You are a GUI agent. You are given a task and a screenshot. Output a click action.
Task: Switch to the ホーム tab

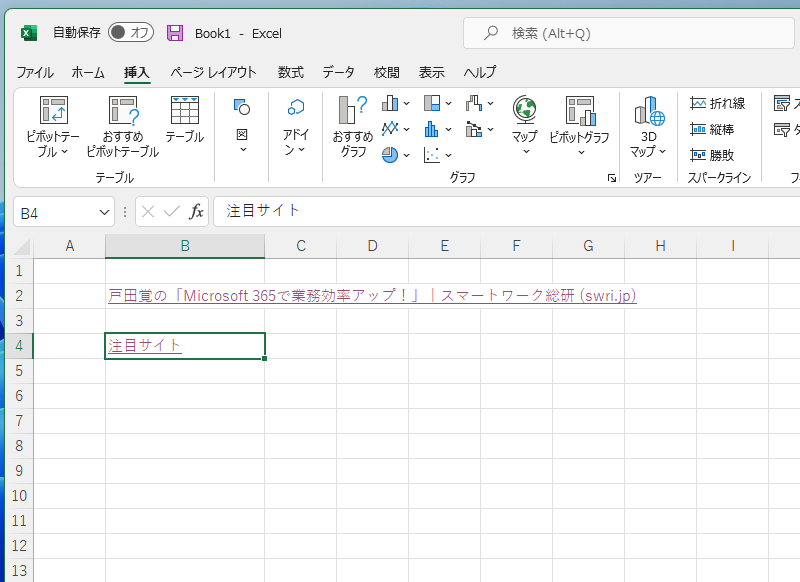coord(88,72)
